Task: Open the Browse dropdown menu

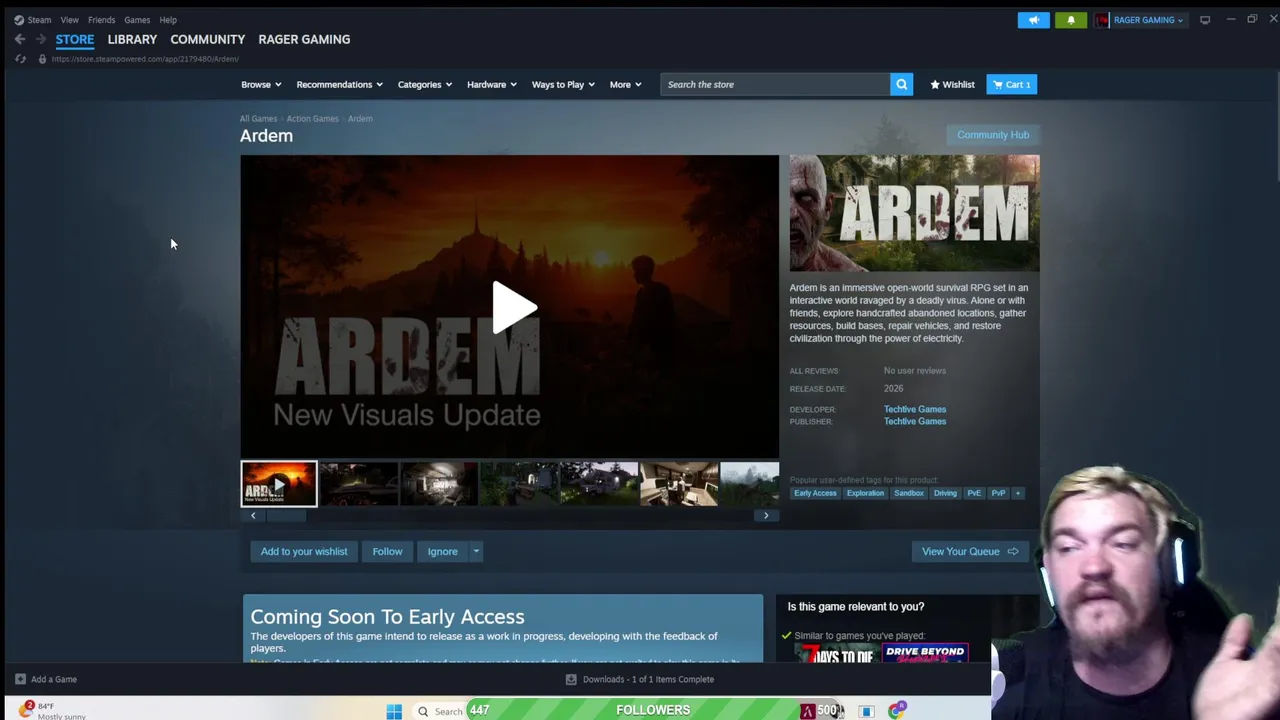Action: coord(261,84)
